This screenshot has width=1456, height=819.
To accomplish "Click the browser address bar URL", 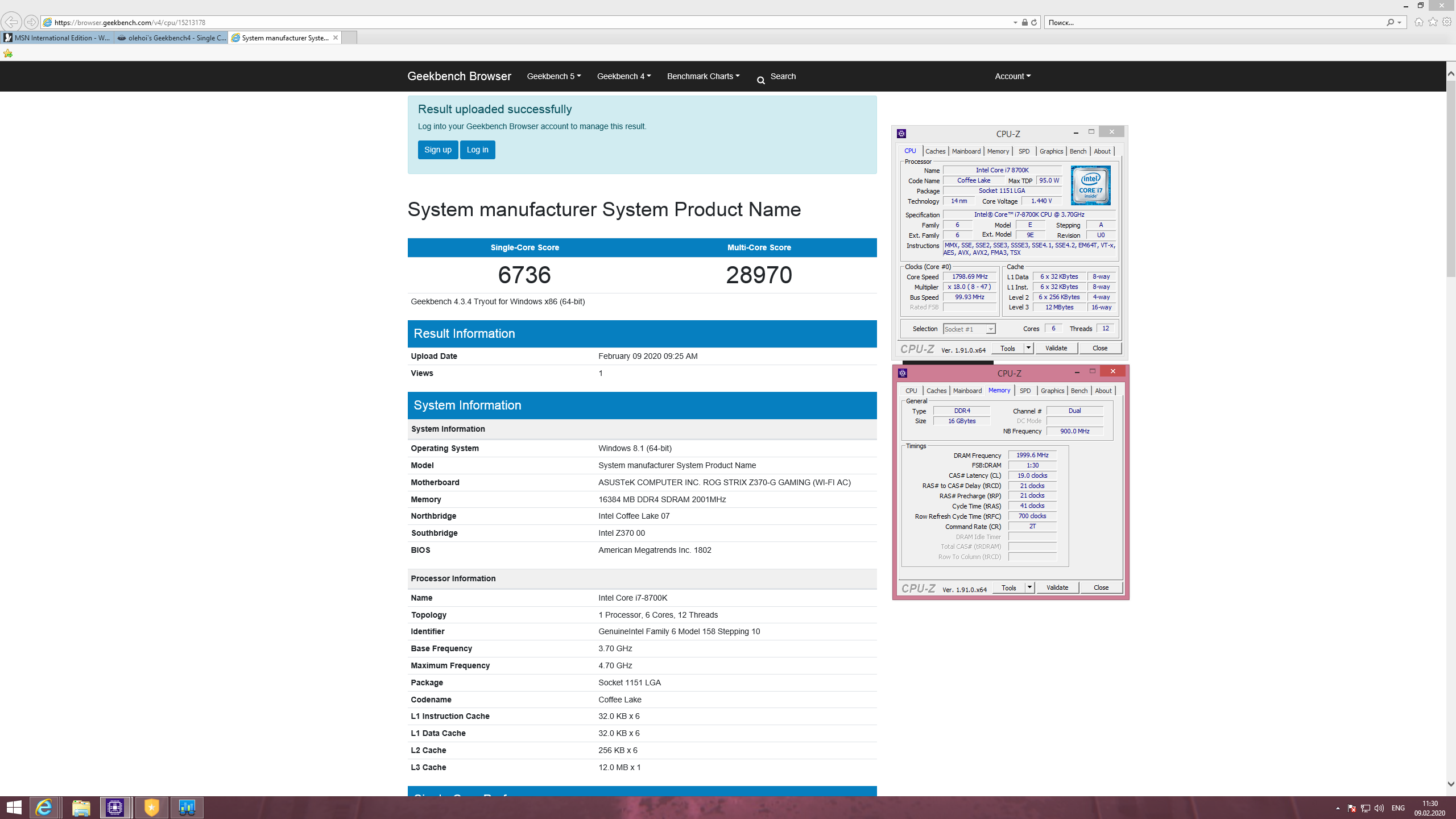I will [x=130, y=23].
